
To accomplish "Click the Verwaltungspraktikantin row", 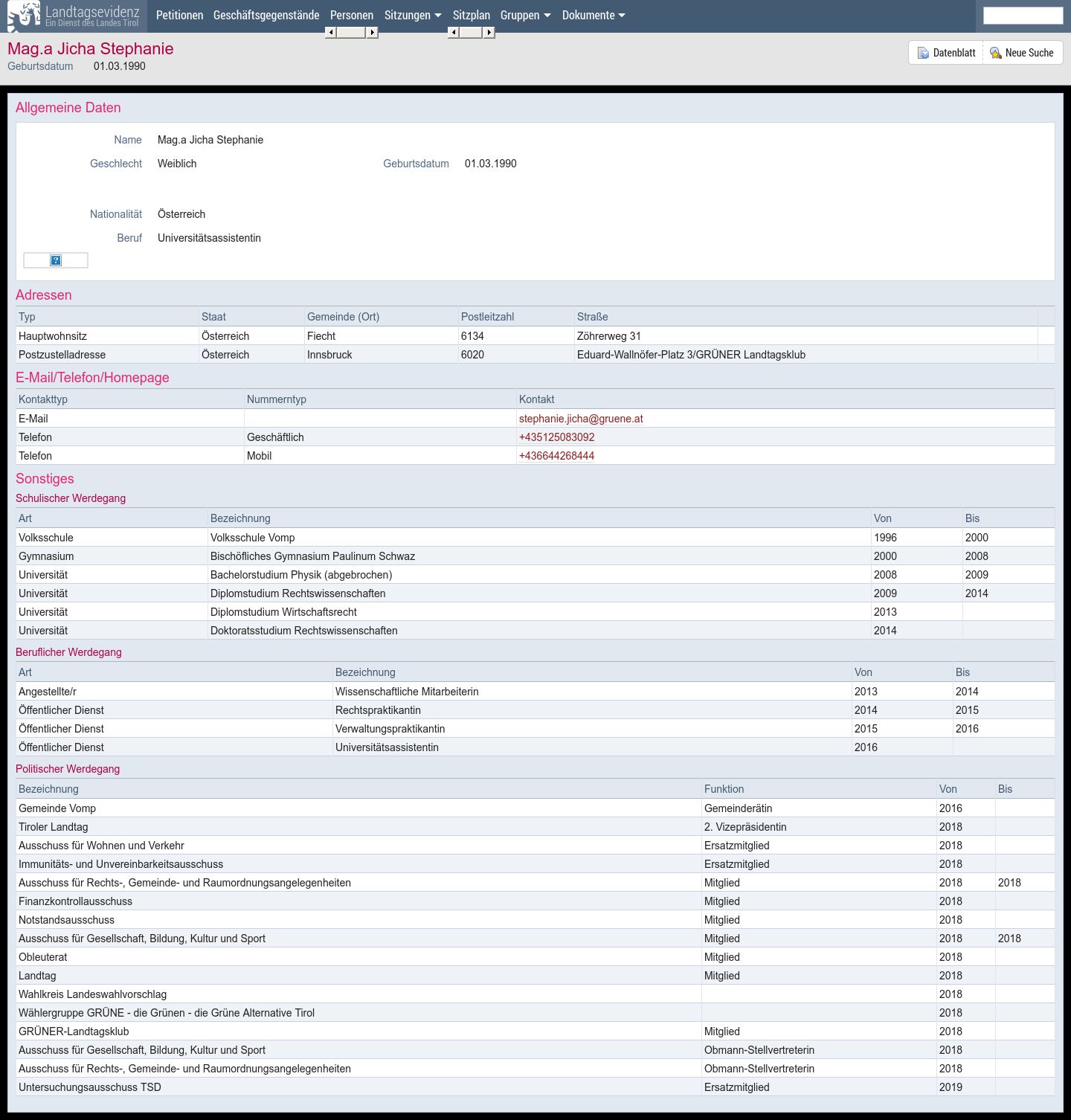I will click(535, 729).
